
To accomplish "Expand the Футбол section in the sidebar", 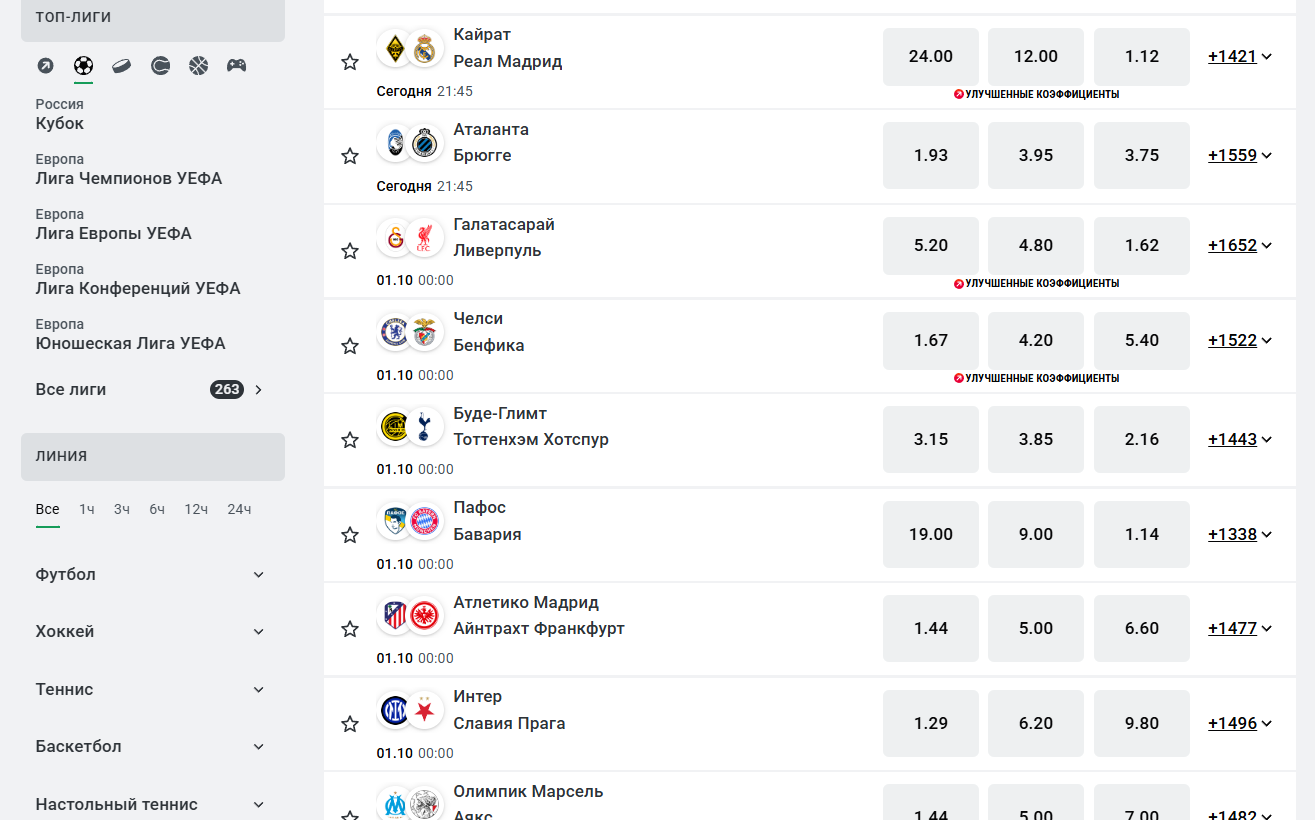I will click(150, 575).
